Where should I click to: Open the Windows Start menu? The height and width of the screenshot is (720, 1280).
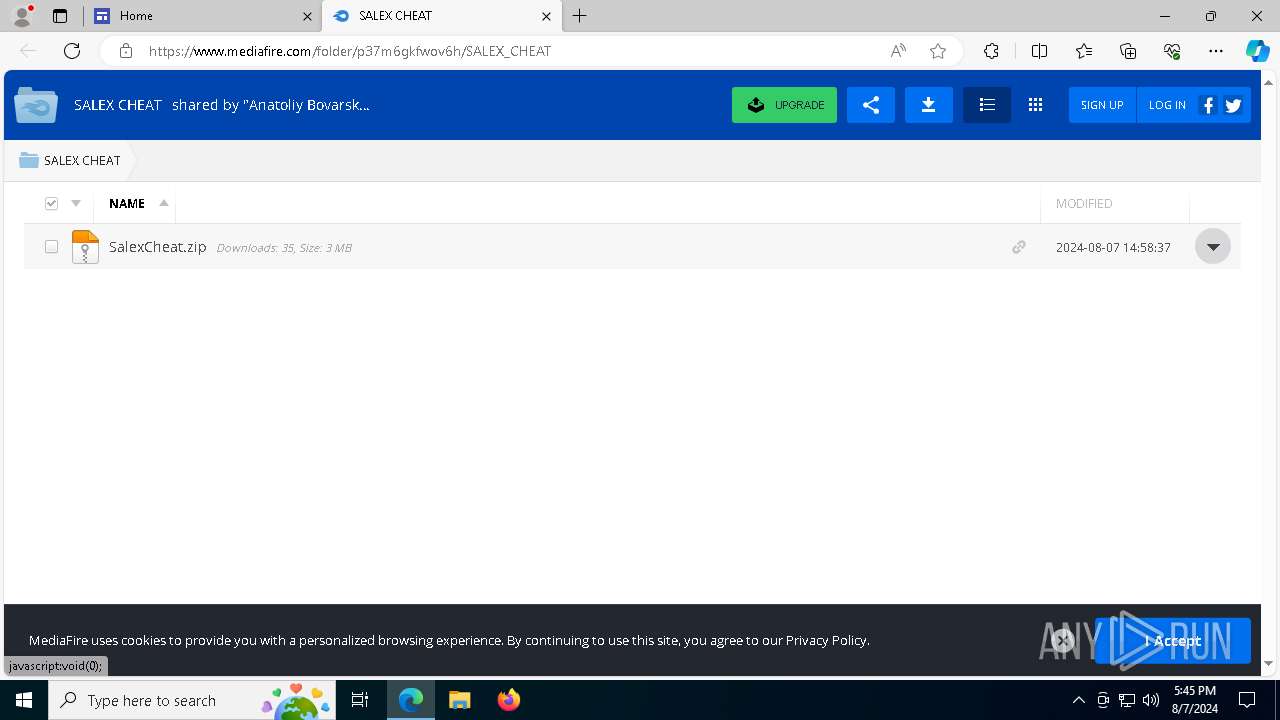[24, 700]
